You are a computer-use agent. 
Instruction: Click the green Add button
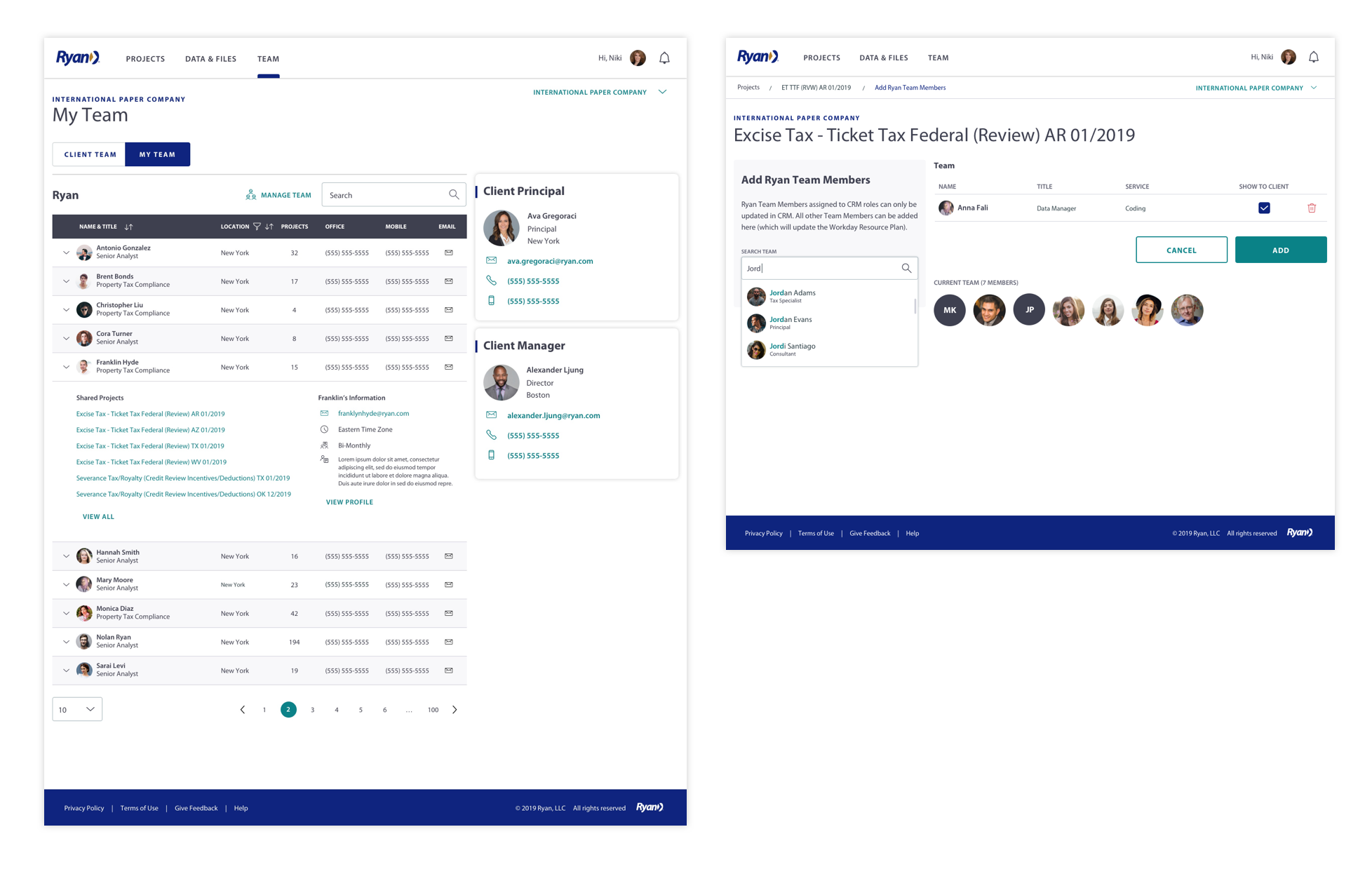click(x=1280, y=250)
